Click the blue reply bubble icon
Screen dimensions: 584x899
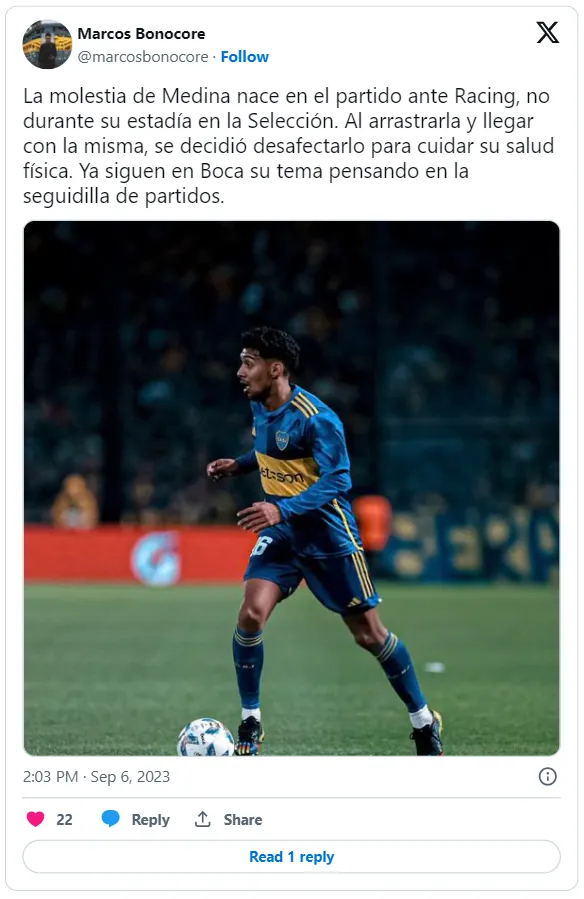110,819
